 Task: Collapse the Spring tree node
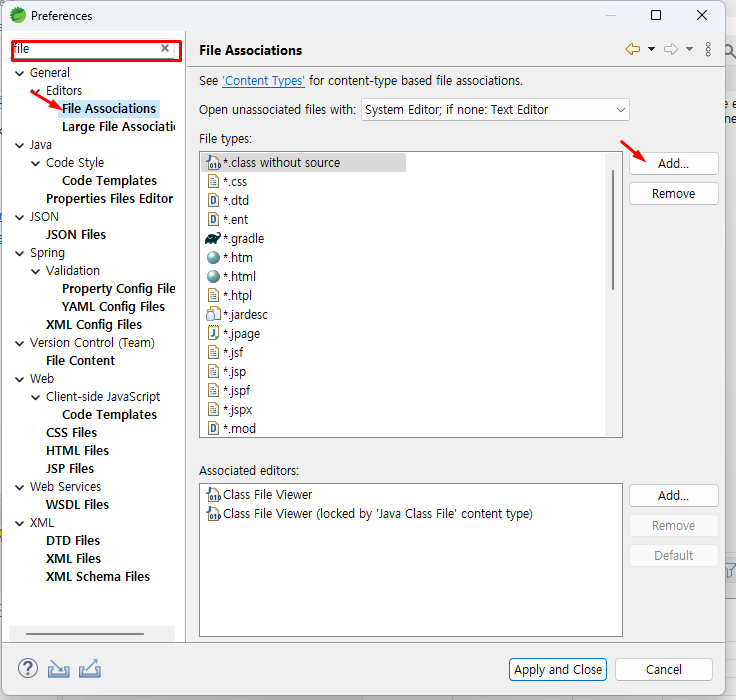click(20, 254)
